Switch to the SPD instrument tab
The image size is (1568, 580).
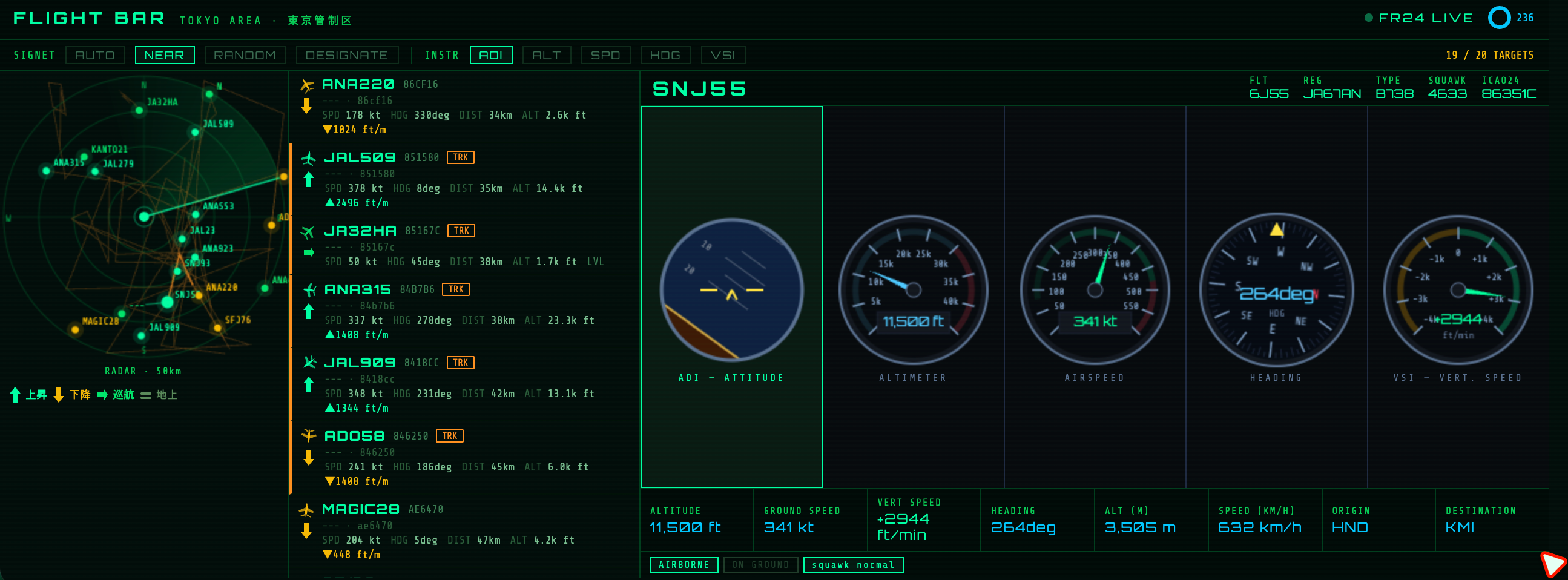coord(605,55)
